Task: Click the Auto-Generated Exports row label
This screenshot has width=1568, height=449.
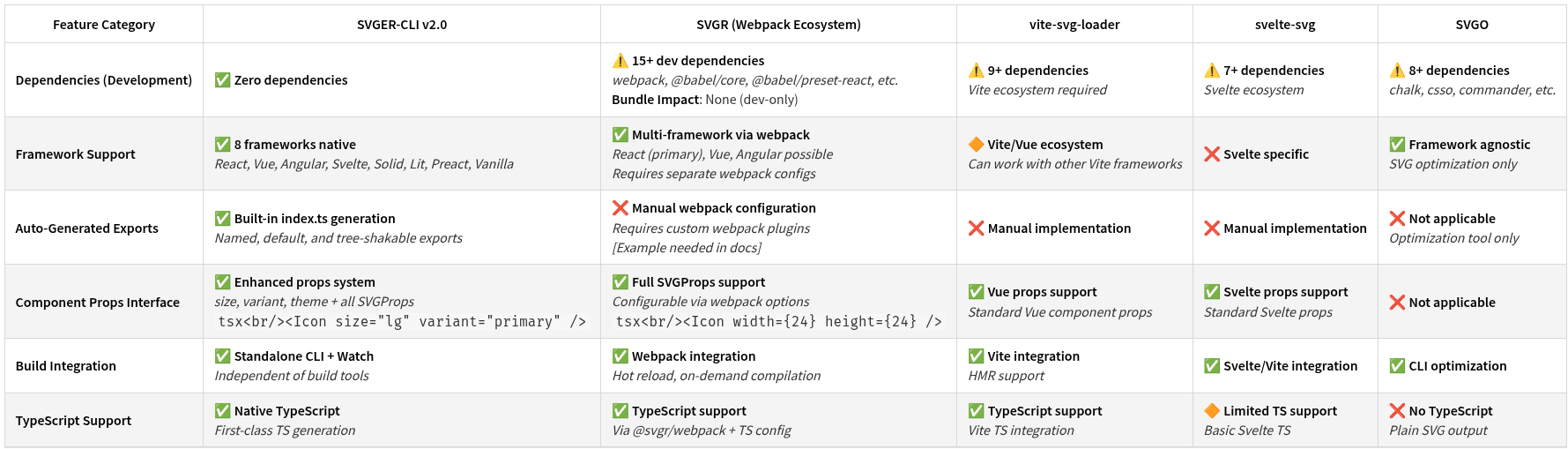Action: click(x=86, y=228)
